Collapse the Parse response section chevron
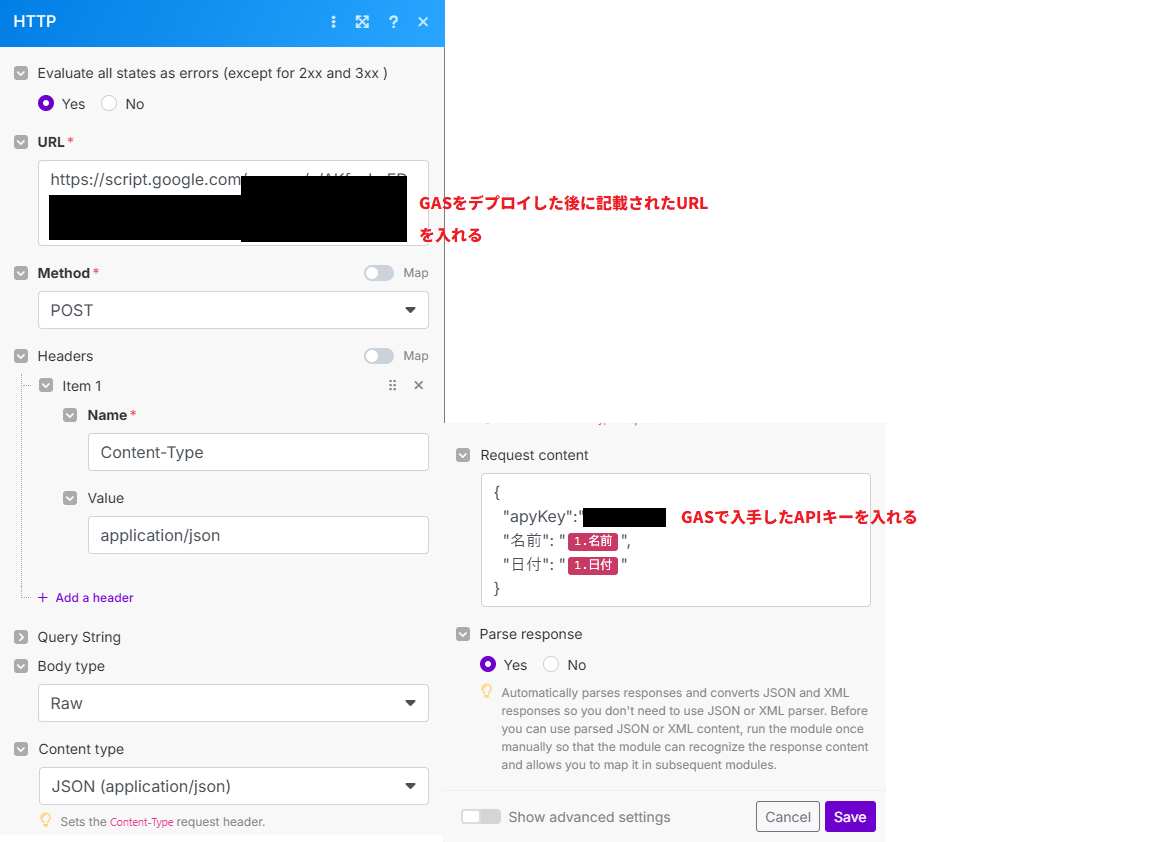 (x=463, y=634)
